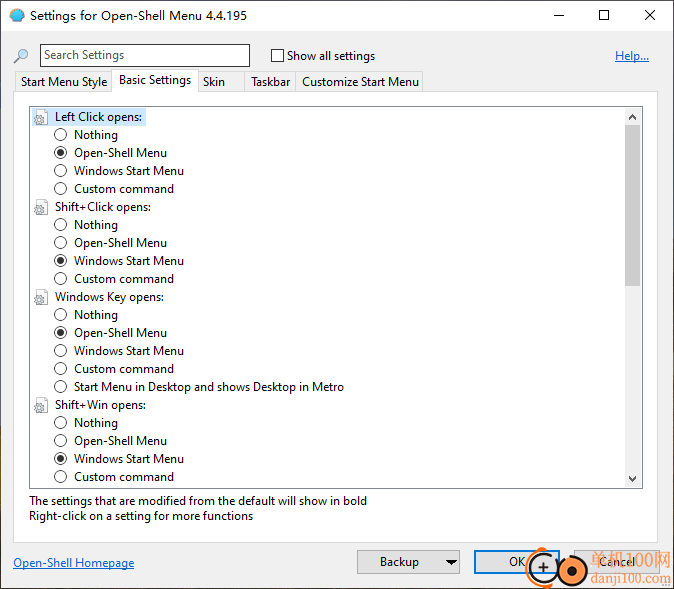The width and height of the screenshot is (674, 589).
Task: Click the scroll up arrow of settings list
Action: pos(632,117)
